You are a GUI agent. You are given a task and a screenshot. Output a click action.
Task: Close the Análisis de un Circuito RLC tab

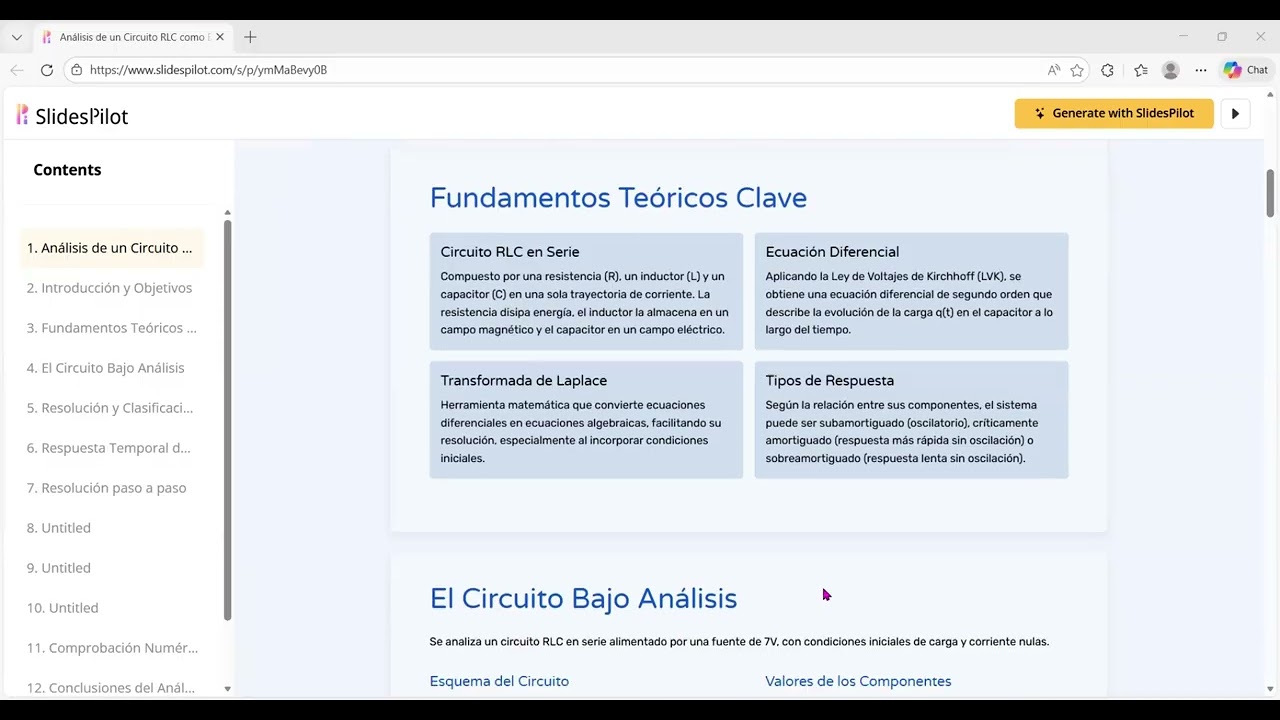pos(220,37)
